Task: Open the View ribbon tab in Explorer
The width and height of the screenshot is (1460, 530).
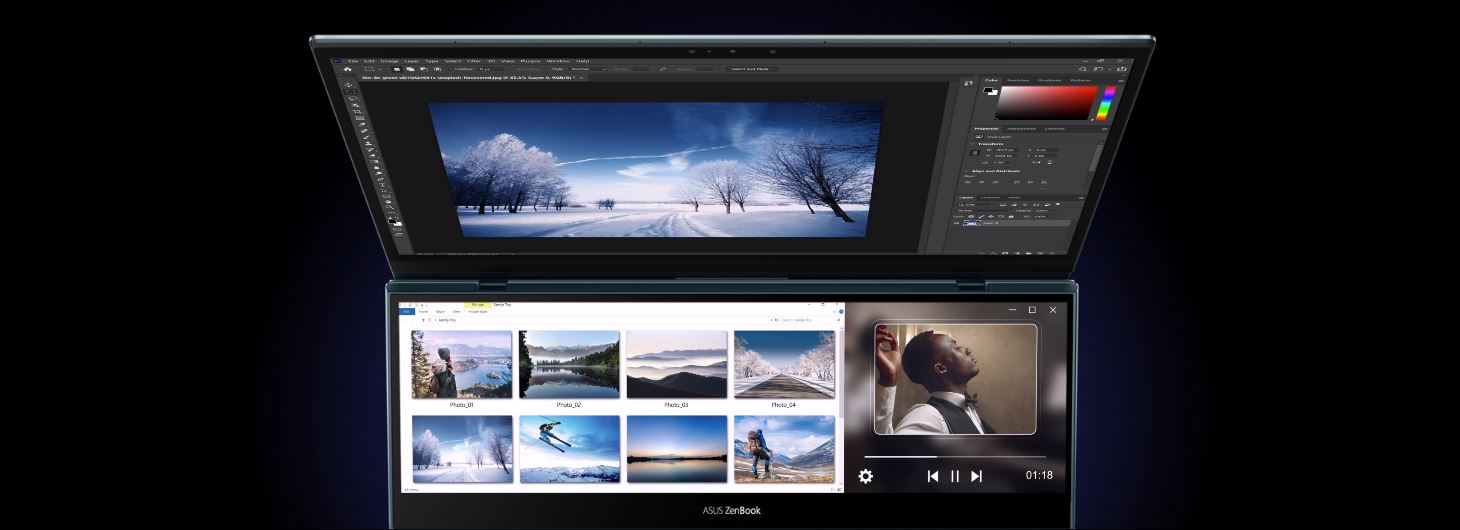Action: click(x=456, y=312)
